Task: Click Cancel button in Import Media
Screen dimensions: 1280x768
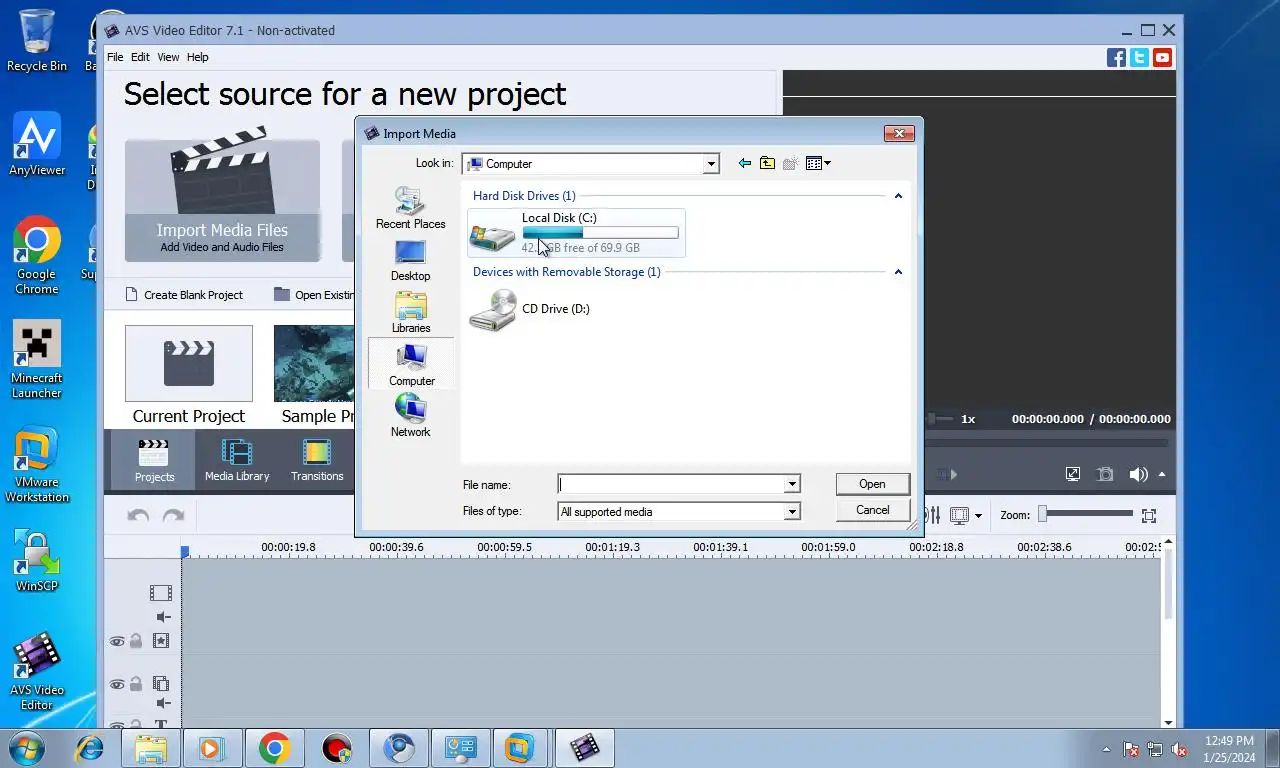Action: coord(872,510)
